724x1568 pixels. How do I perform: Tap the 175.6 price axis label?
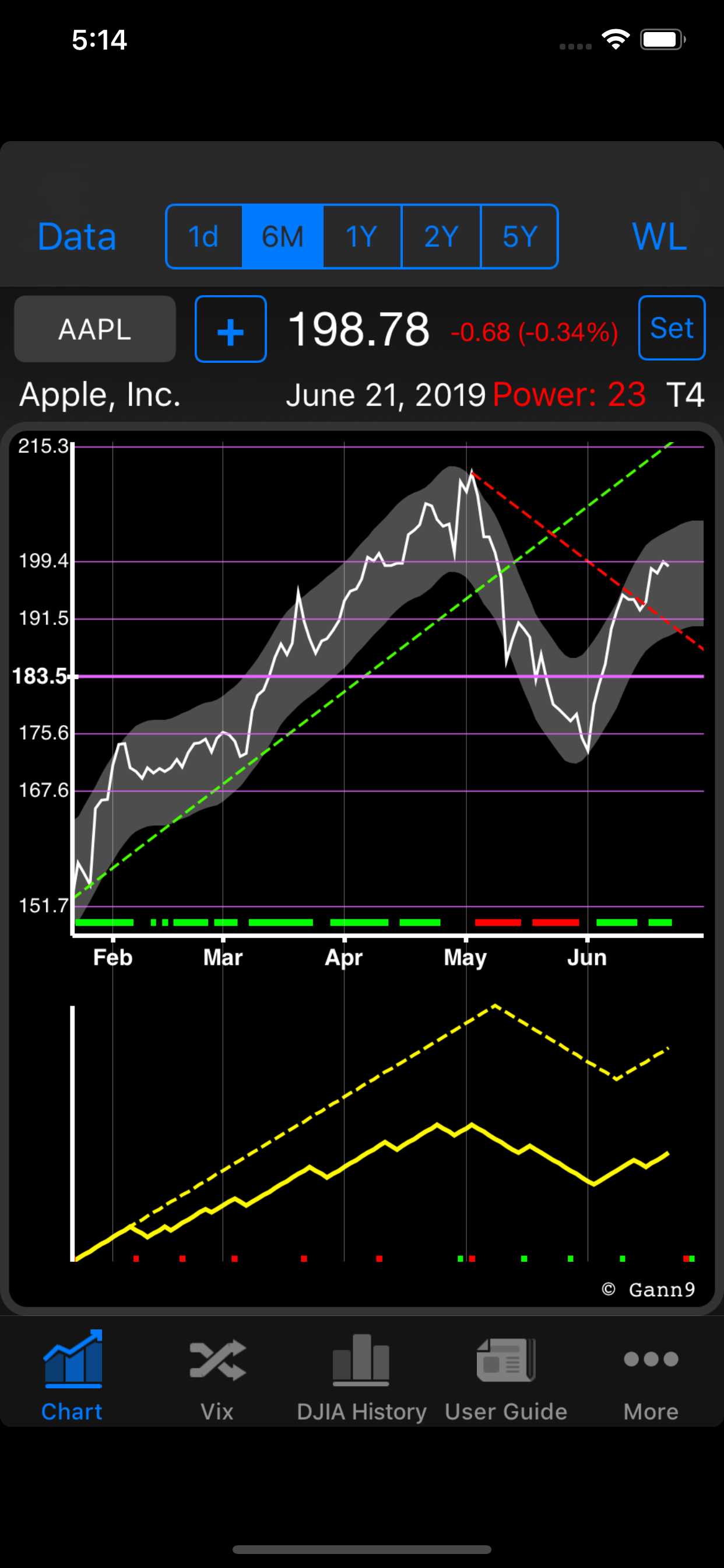(43, 733)
